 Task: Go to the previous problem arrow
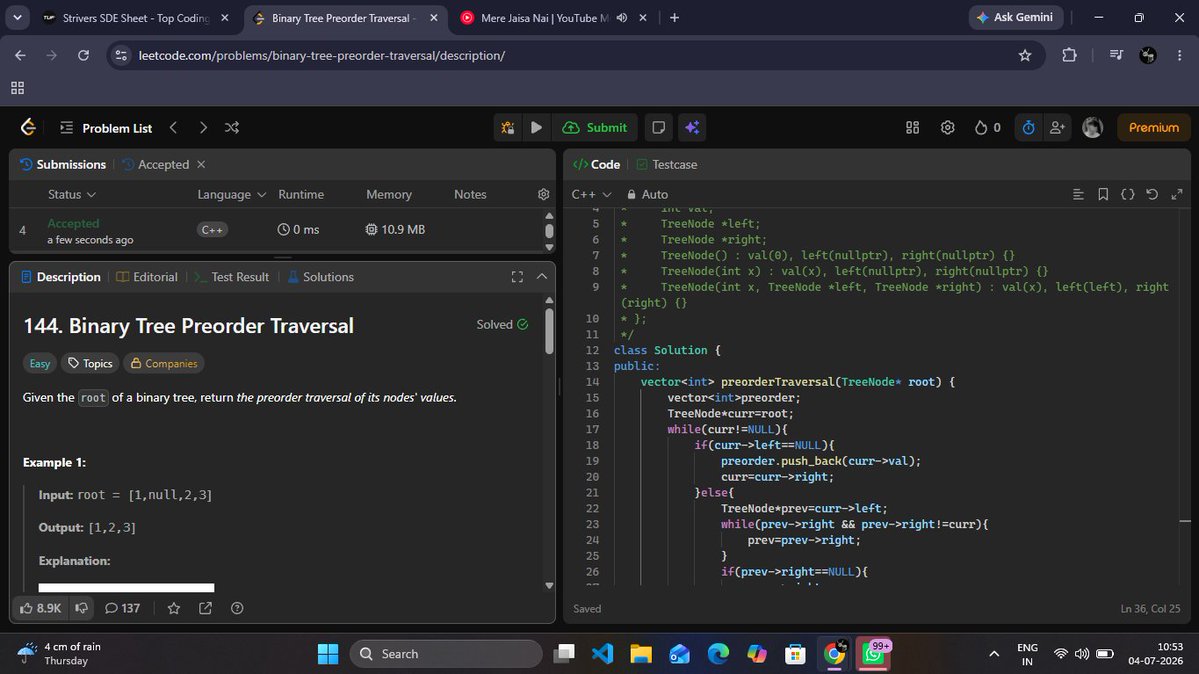[174, 128]
